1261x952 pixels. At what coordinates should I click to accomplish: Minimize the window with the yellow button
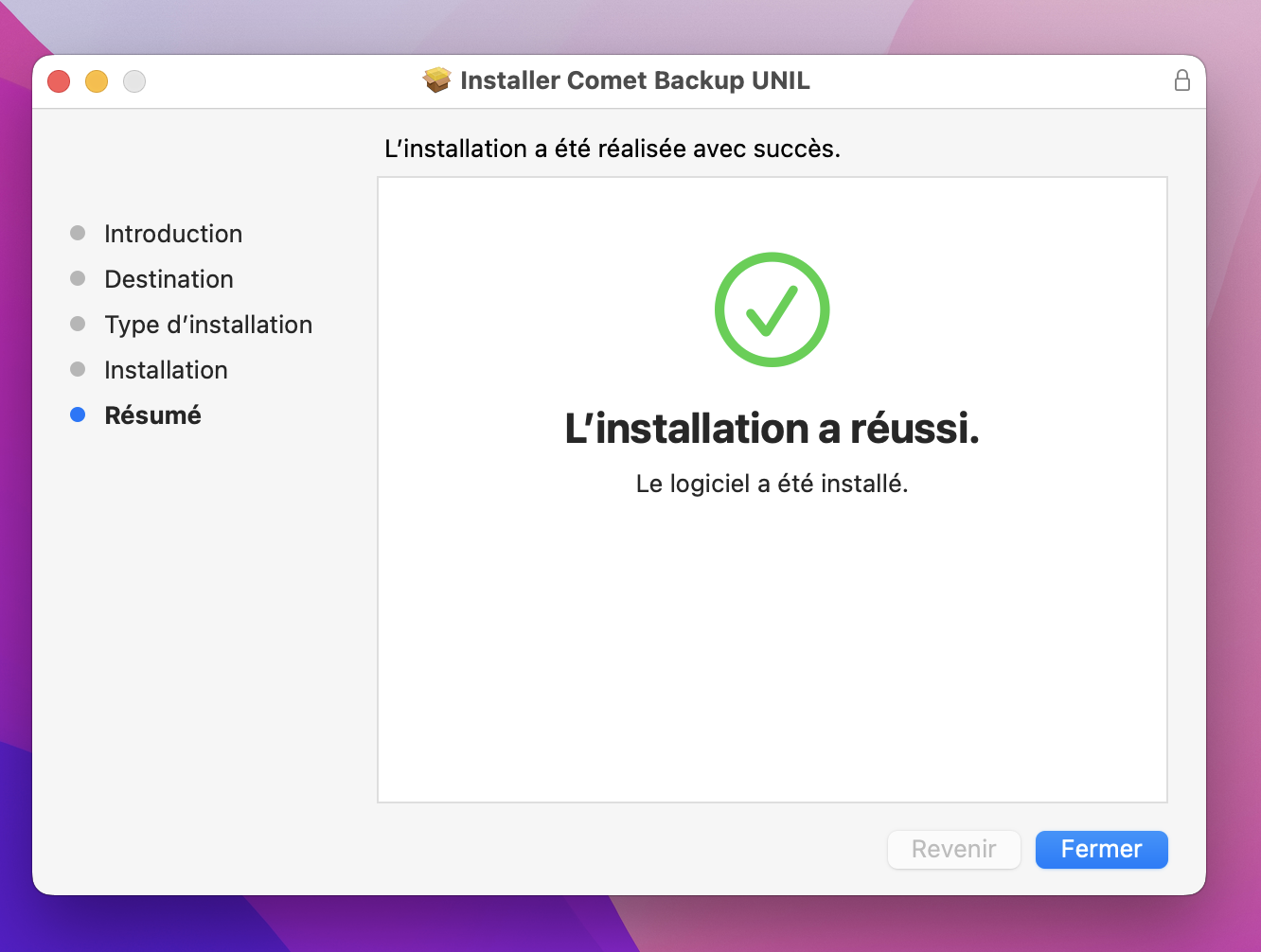pos(97,81)
